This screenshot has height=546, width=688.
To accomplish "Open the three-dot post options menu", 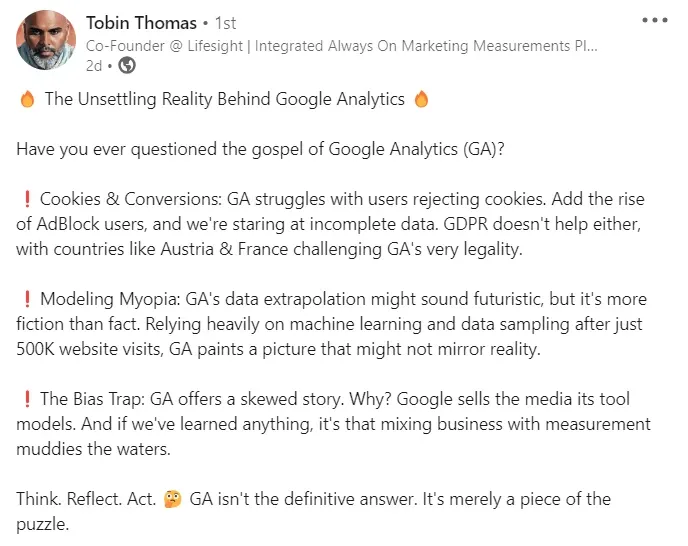I will pyautogui.click(x=655, y=20).
